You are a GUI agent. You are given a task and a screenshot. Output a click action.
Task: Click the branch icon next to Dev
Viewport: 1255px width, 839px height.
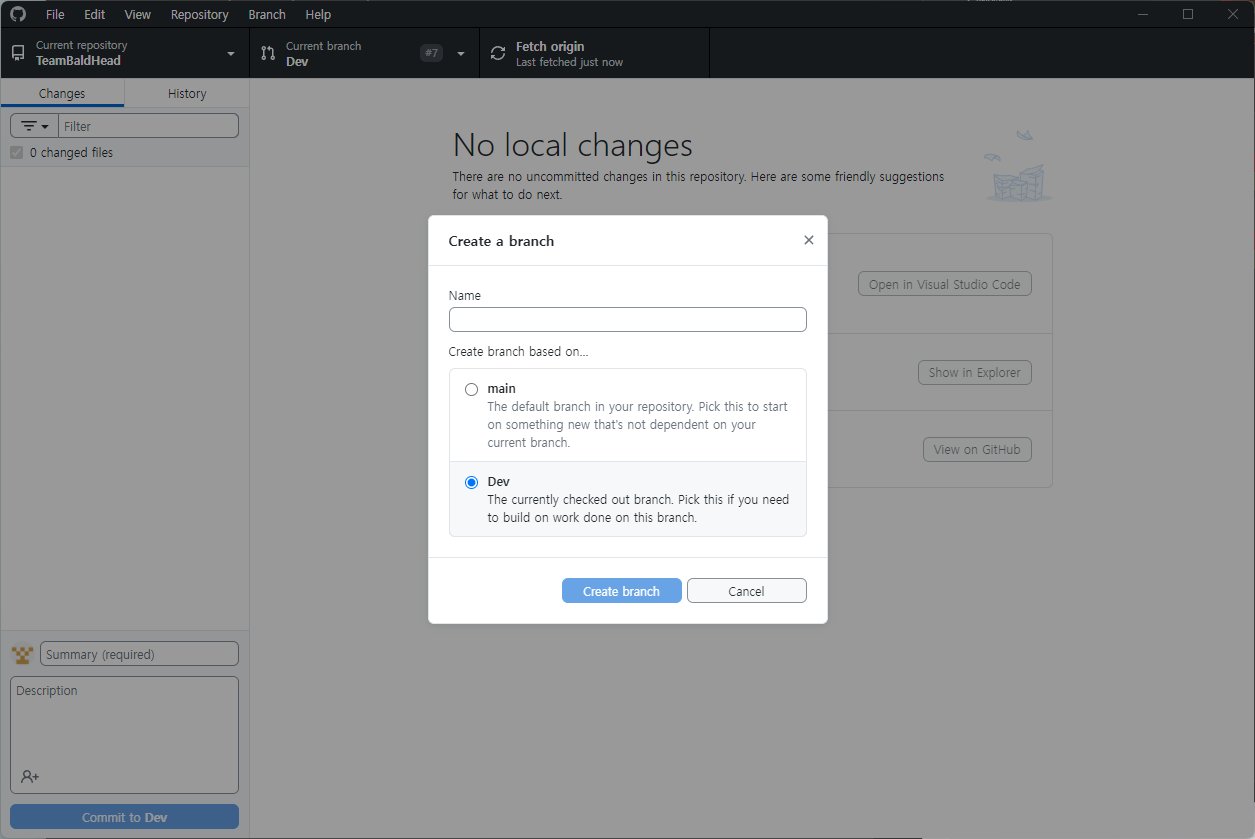click(x=268, y=53)
